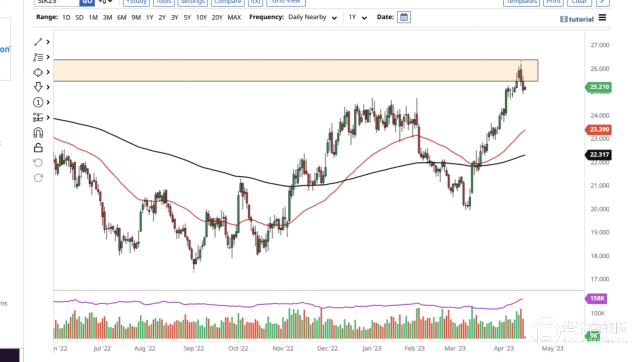Screen dimensions: 643x362
Task: Expand the line tool options chevron
Action: (48, 42)
